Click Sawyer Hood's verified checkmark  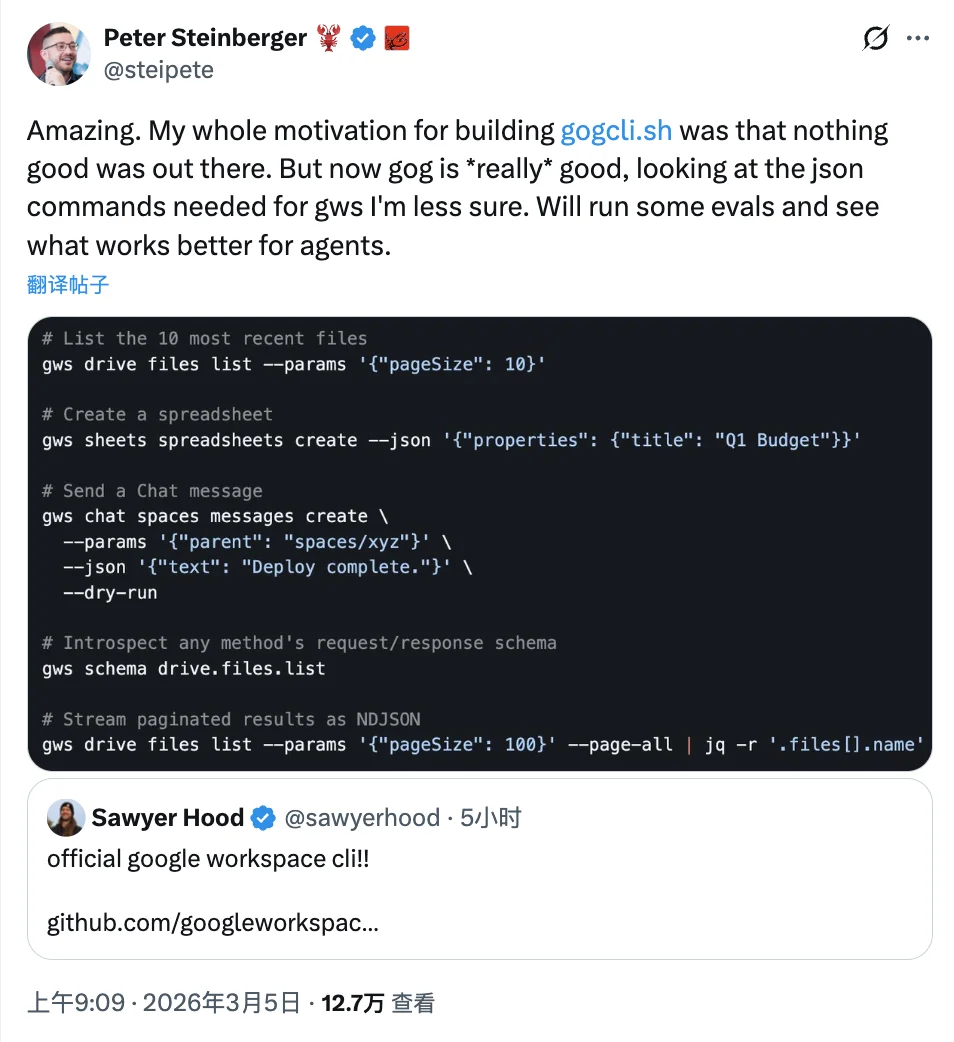[x=263, y=817]
